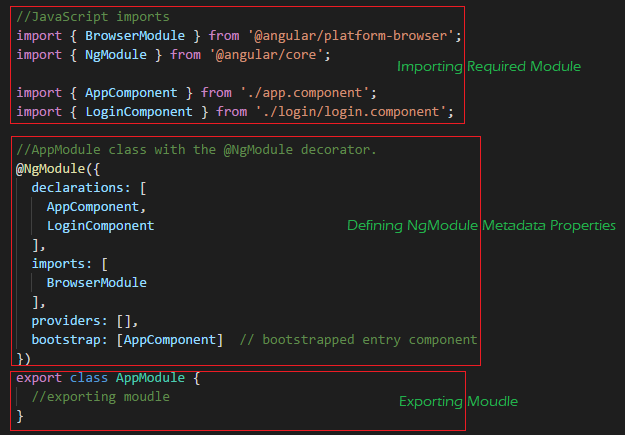Screen dimensions: 625x435
Task: Click NgModule in the second import
Action: (116, 55)
